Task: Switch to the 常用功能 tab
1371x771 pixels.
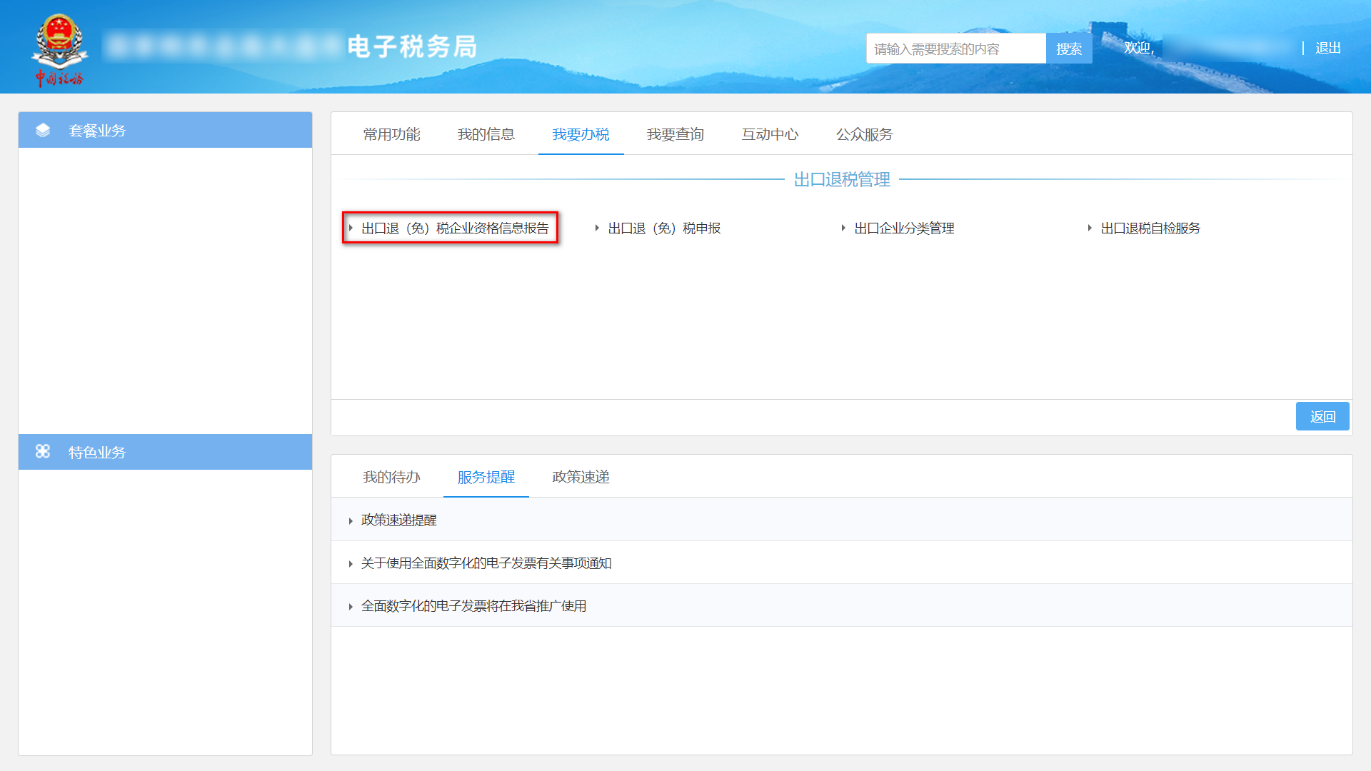Action: tap(391, 132)
